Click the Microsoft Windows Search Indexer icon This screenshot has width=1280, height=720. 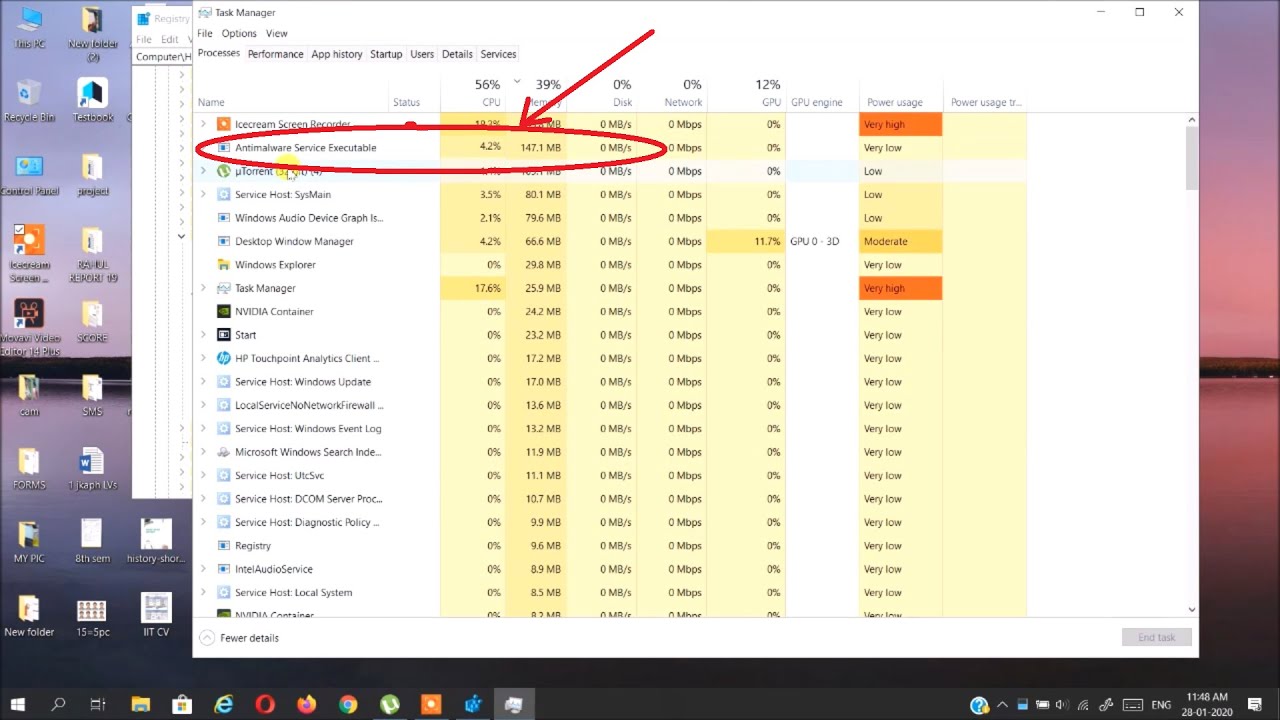point(224,452)
